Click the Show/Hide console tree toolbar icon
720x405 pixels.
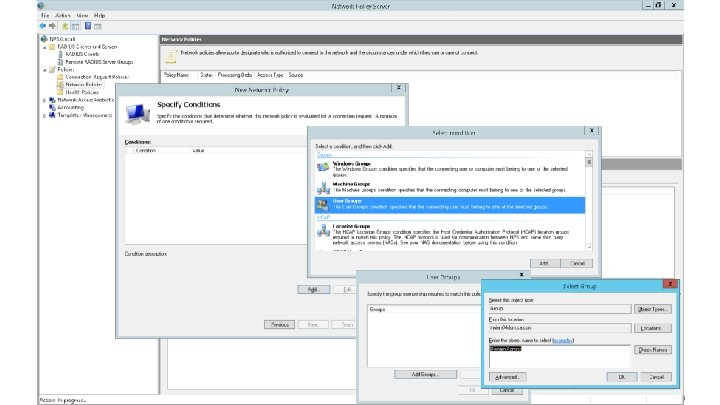[76, 26]
